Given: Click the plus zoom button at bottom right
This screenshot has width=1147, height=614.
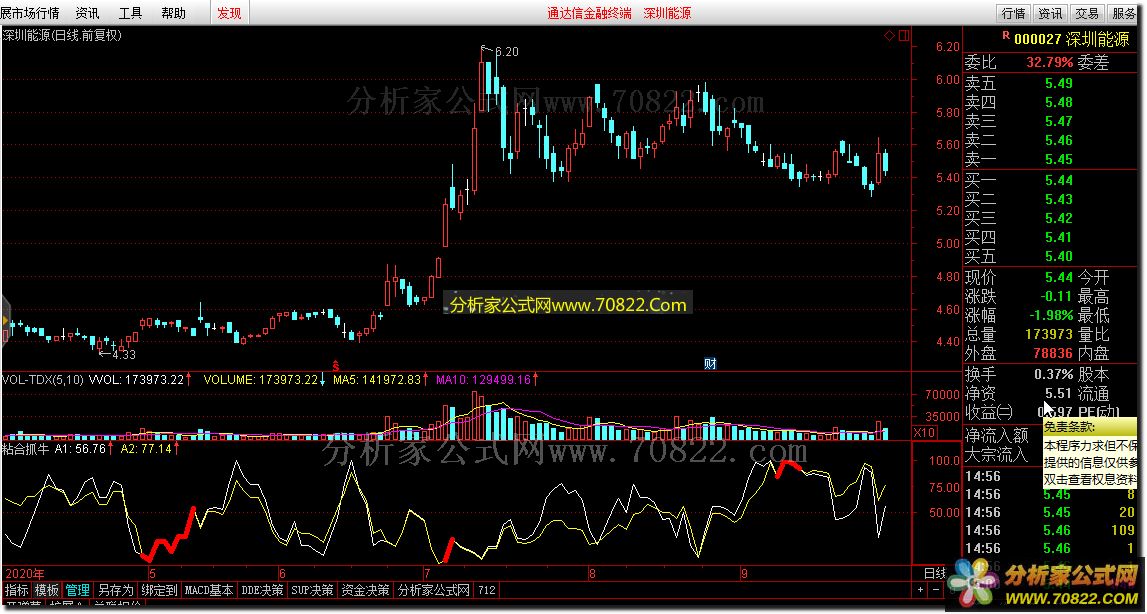Looking at the screenshot, I should (x=920, y=590).
